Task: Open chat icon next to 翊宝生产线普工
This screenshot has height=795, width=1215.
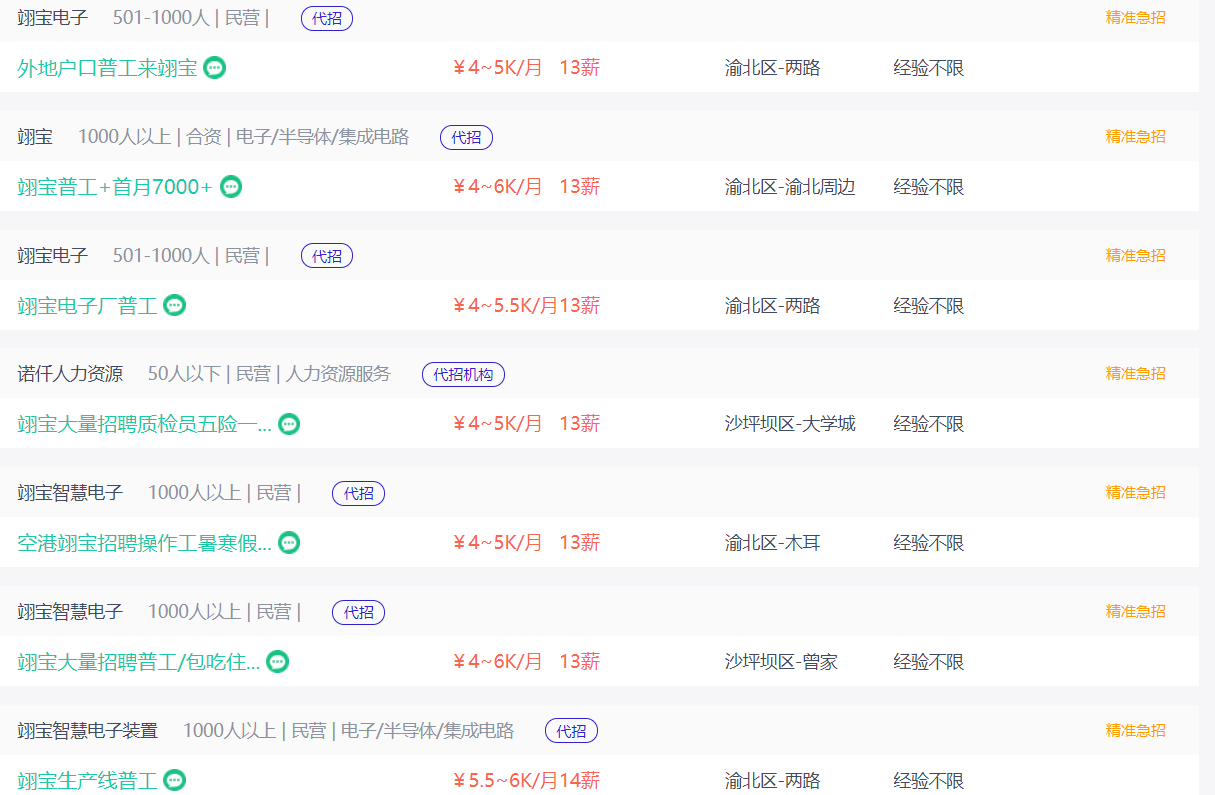Action: tap(174, 780)
